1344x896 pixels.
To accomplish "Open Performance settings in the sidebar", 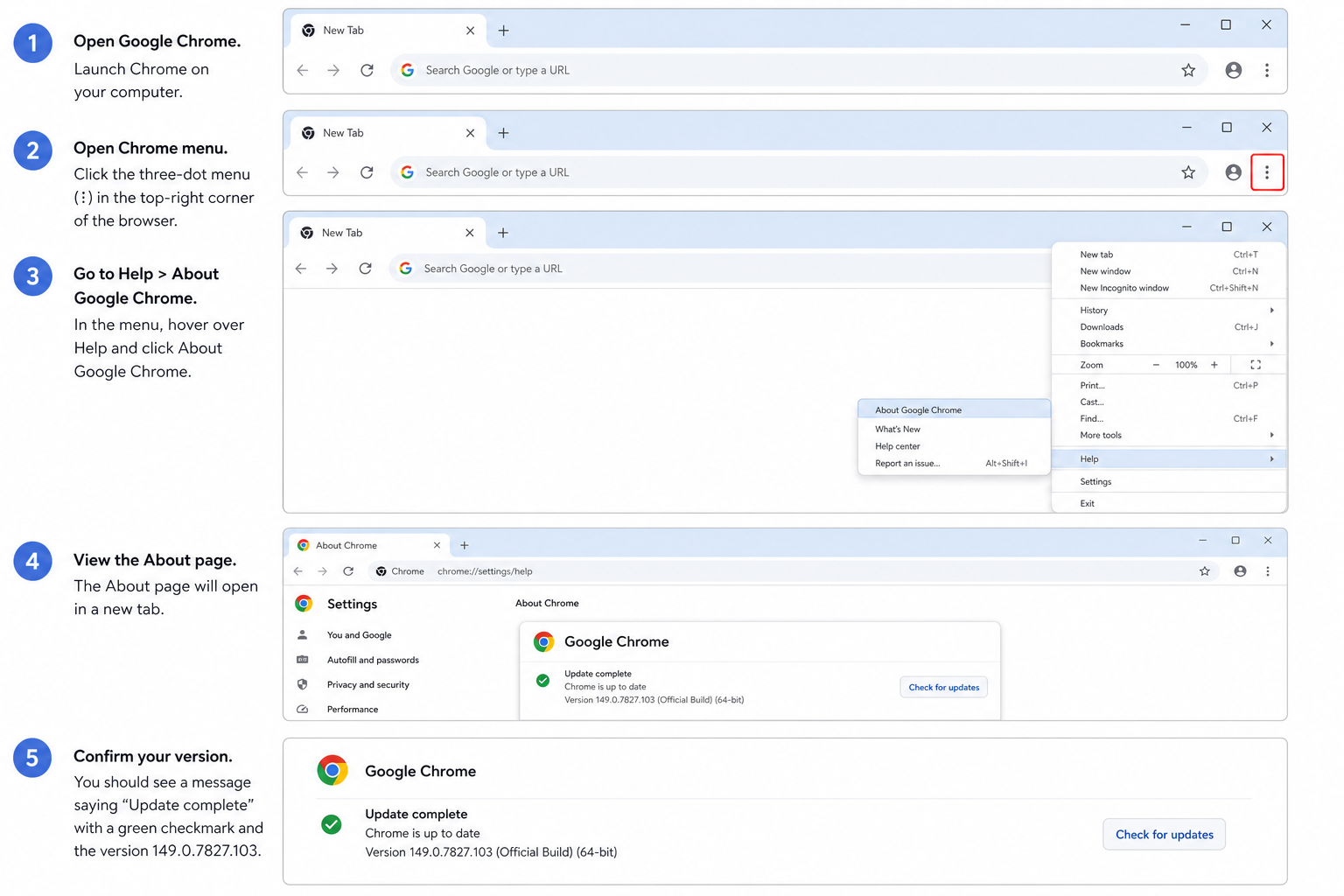I will point(352,709).
